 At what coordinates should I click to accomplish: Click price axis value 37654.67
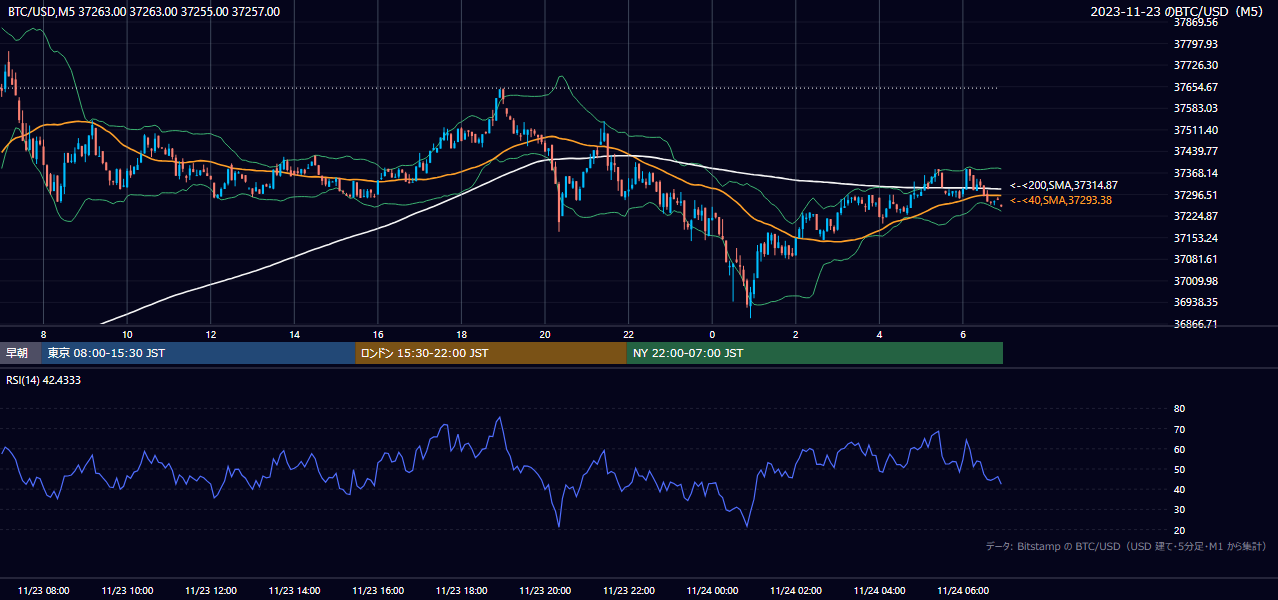point(1196,87)
